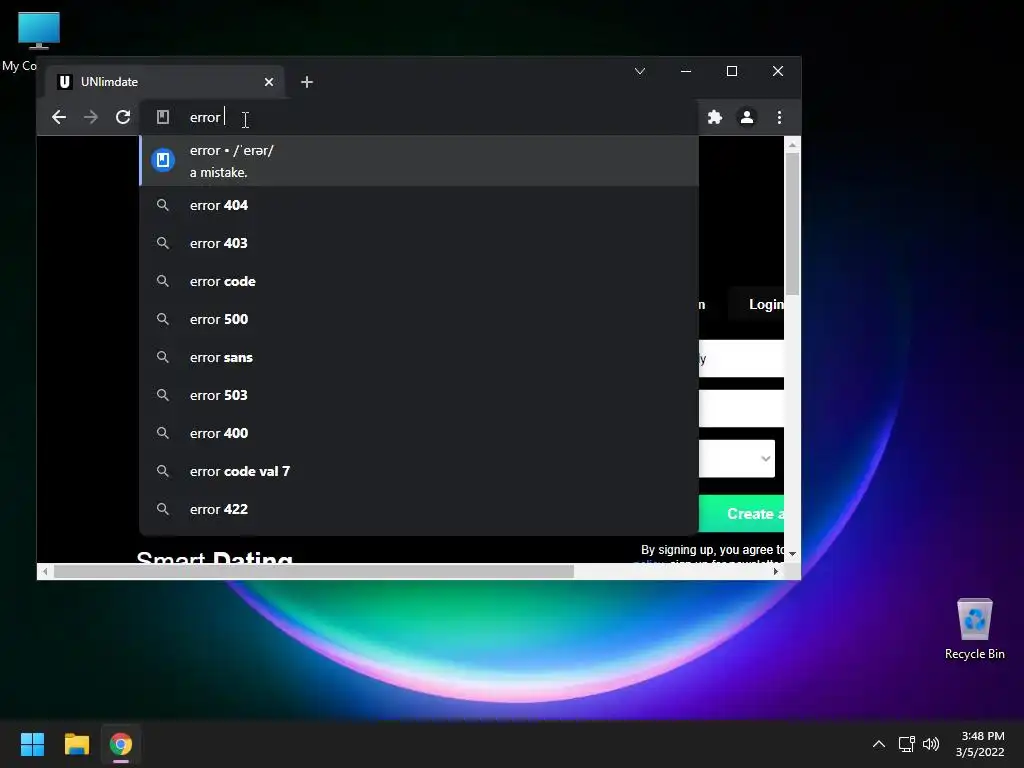Choose the 'error 500' suggestion
The image size is (1024, 768).
(419, 319)
